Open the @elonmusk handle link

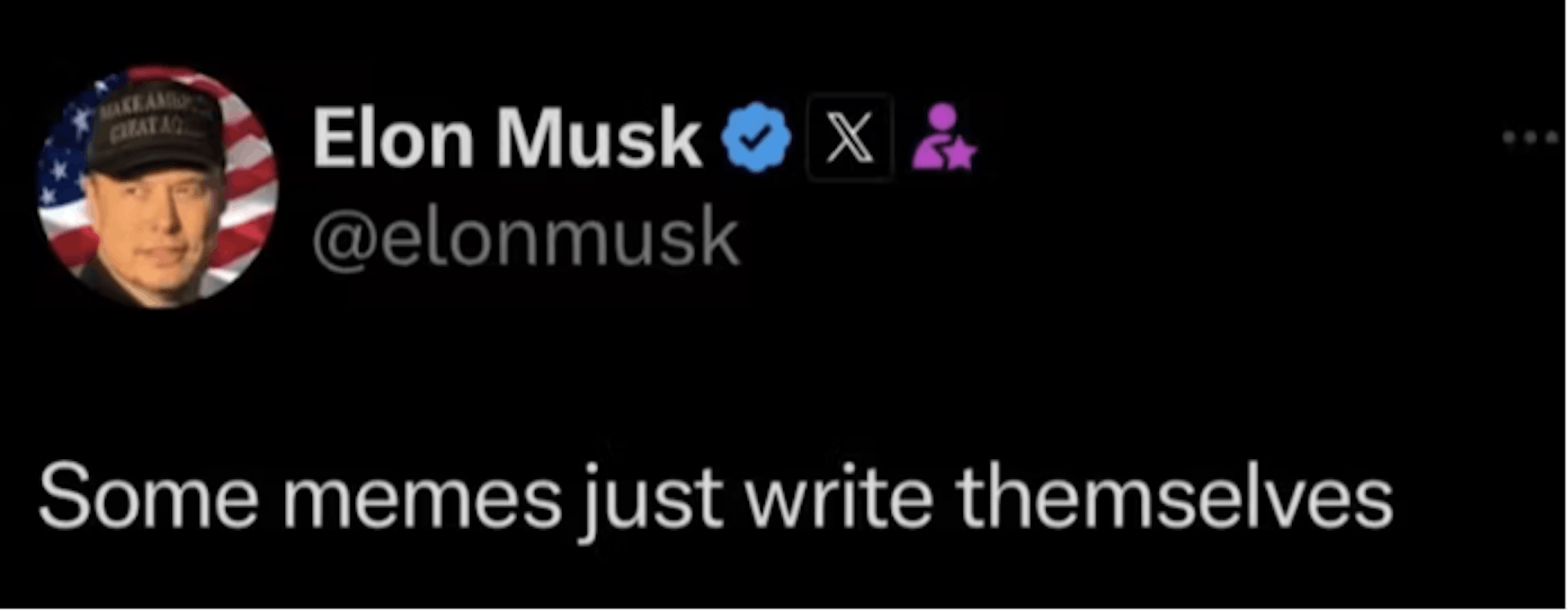tap(526, 239)
